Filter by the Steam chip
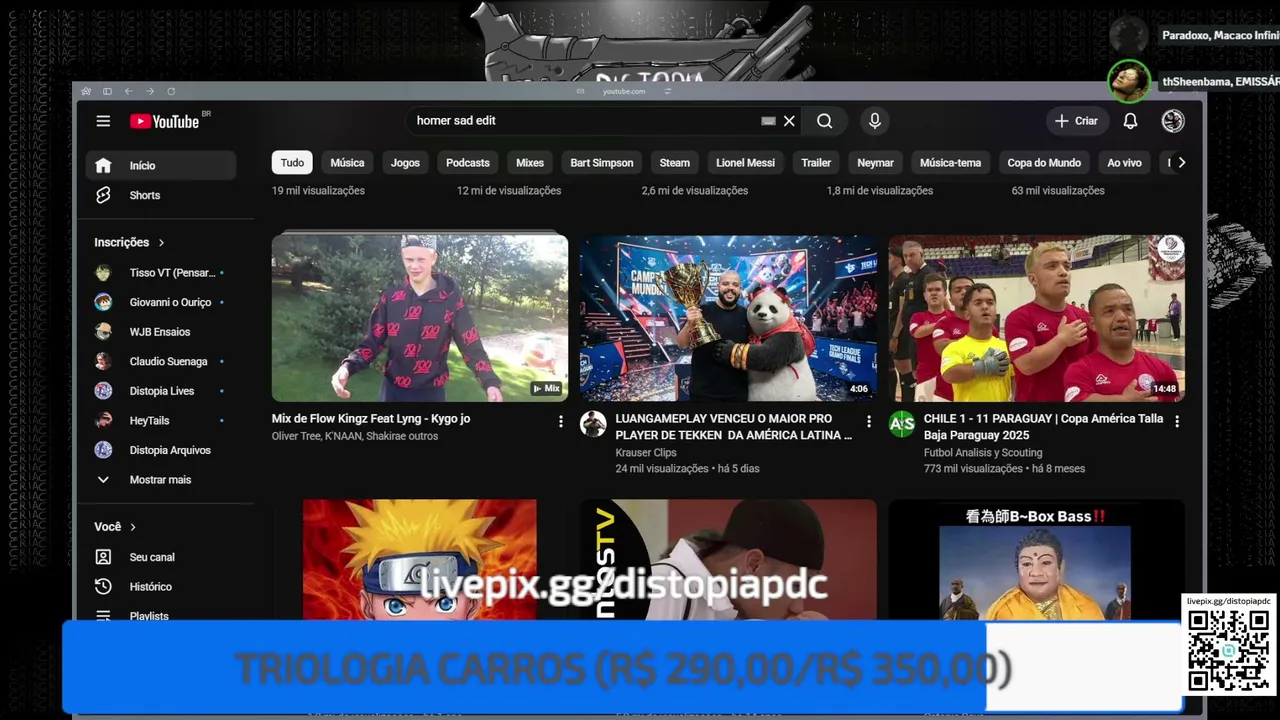The width and height of the screenshot is (1280, 720). point(675,163)
